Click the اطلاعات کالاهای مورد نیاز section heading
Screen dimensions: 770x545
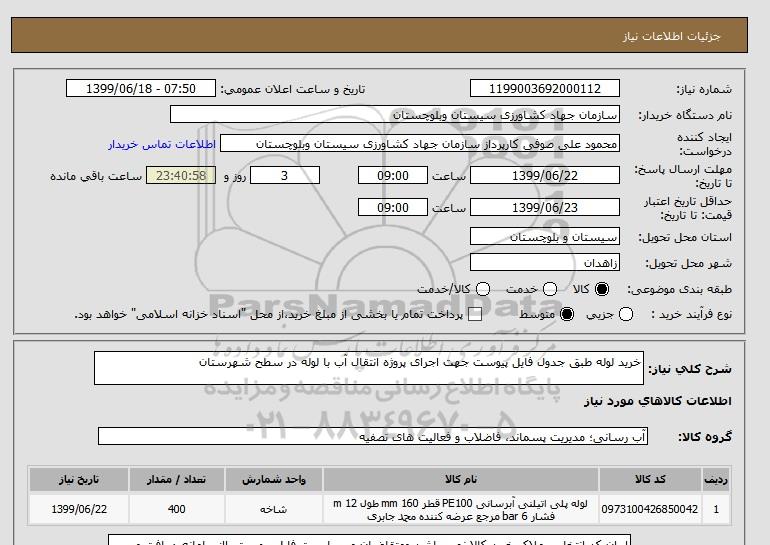pyautogui.click(x=658, y=401)
